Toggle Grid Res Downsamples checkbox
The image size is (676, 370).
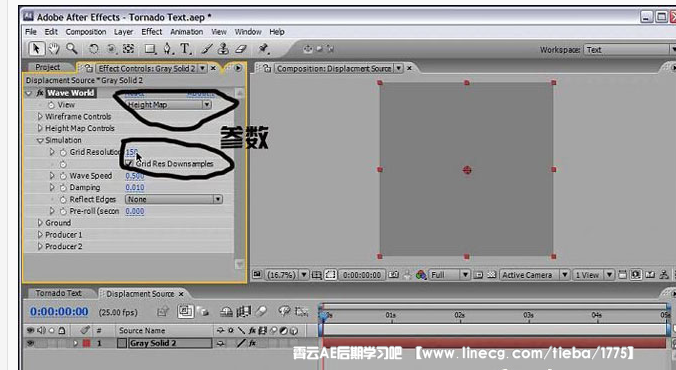click(128, 163)
